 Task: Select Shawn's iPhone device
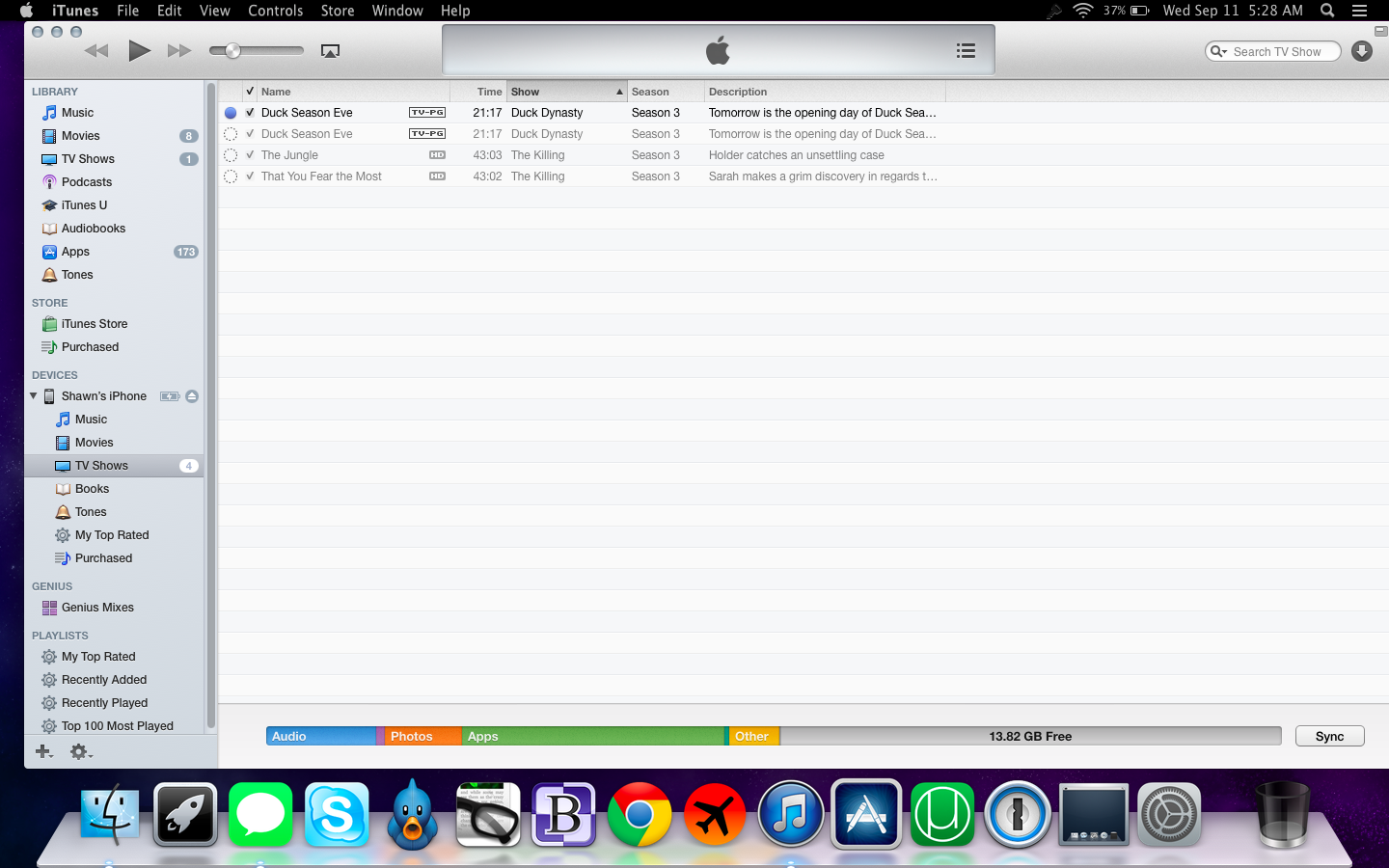[104, 396]
